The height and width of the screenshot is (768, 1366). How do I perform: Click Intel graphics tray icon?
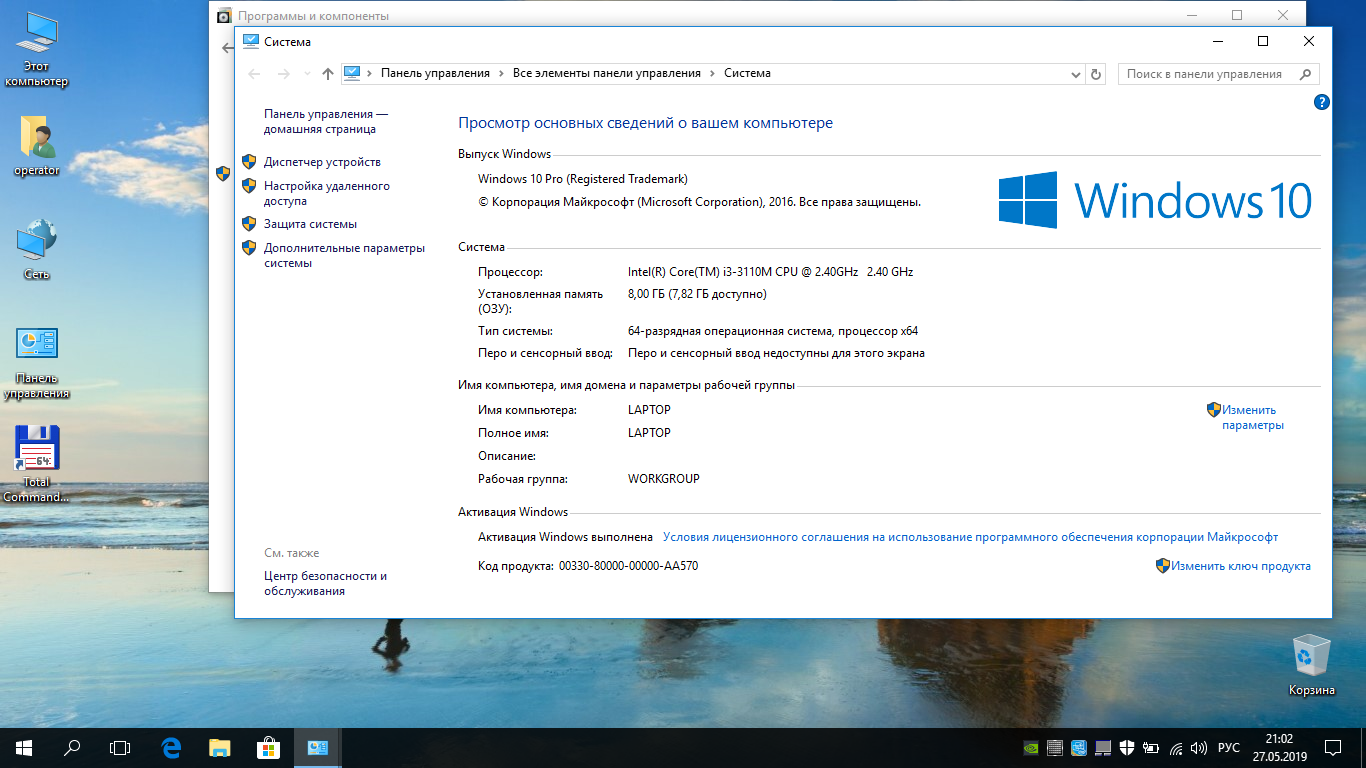coord(1079,748)
